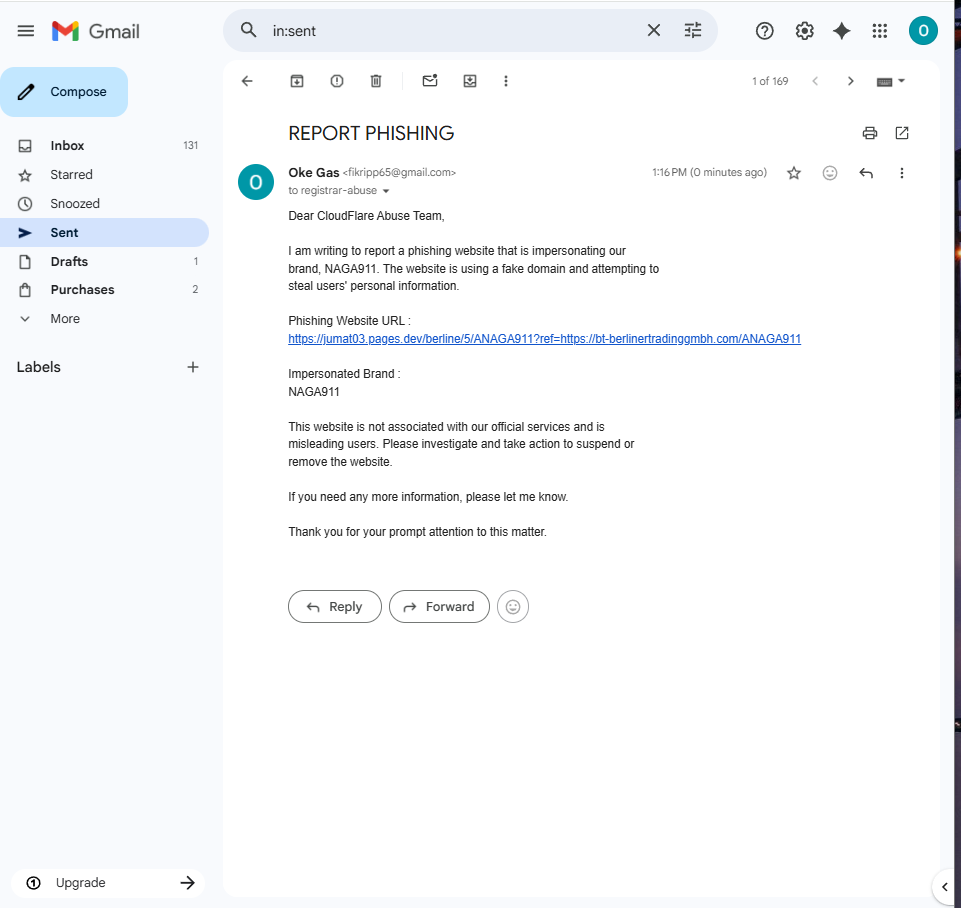Click the Upgrade button in the sidebar
The width and height of the screenshot is (961, 908).
[x=108, y=883]
